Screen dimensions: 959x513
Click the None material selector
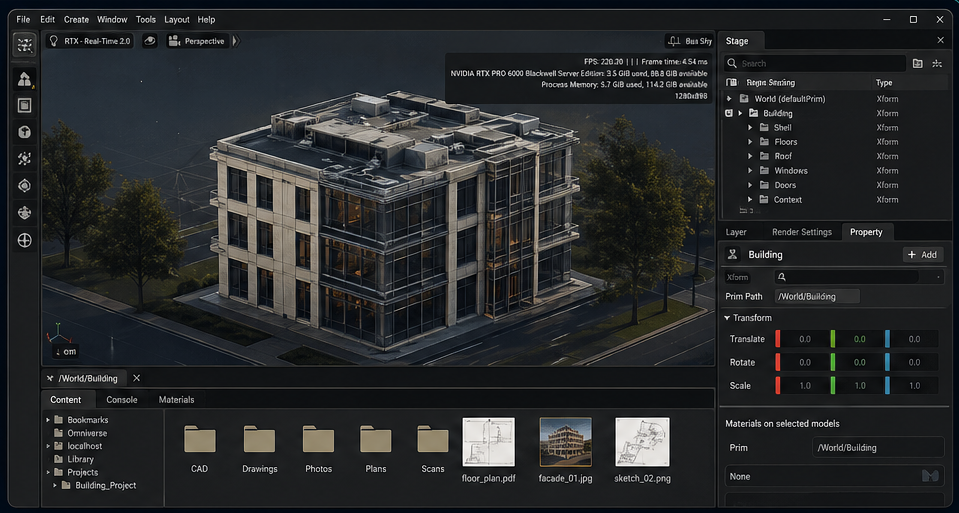[x=834, y=476]
